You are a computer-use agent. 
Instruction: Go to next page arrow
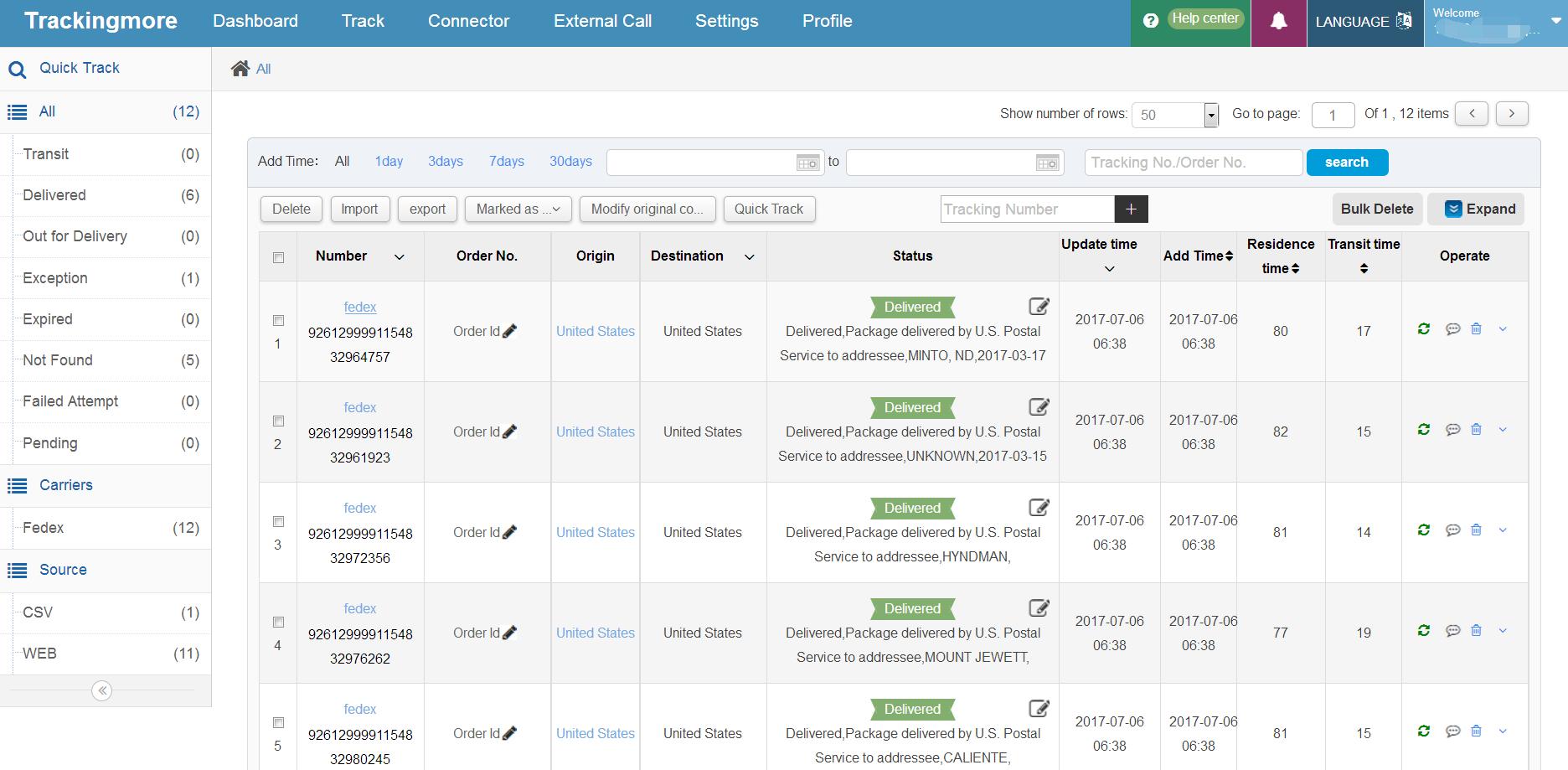tap(1512, 113)
